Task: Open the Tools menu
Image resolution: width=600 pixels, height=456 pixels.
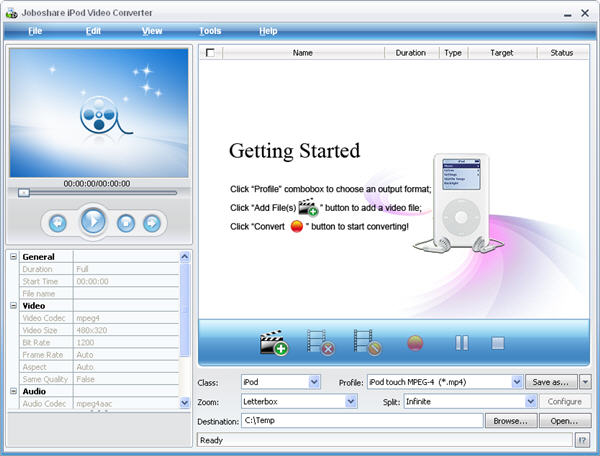Action: (x=210, y=31)
